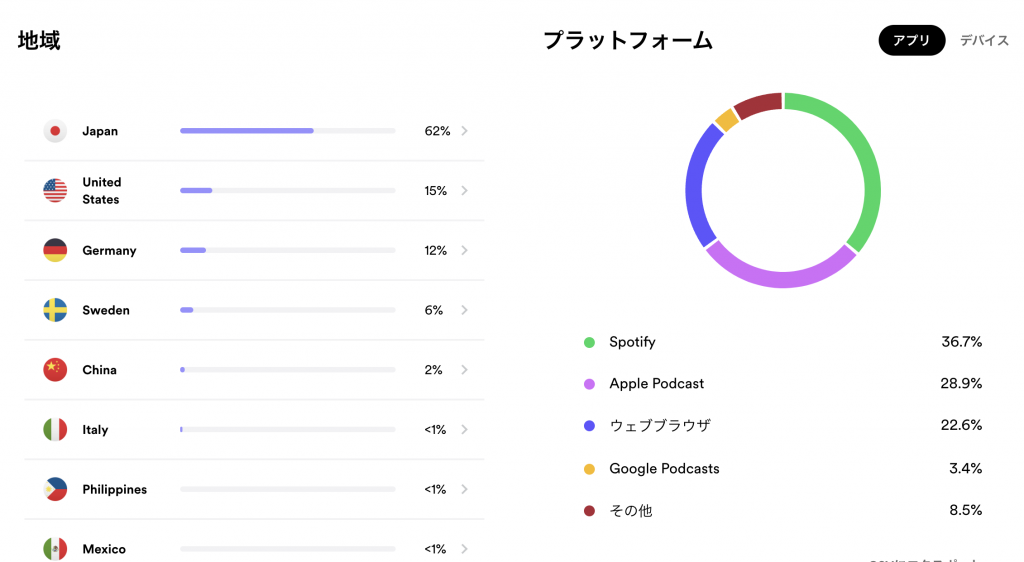The height and width of the screenshot is (562, 1024).
Task: Click the China flag icon
Action: pos(55,370)
